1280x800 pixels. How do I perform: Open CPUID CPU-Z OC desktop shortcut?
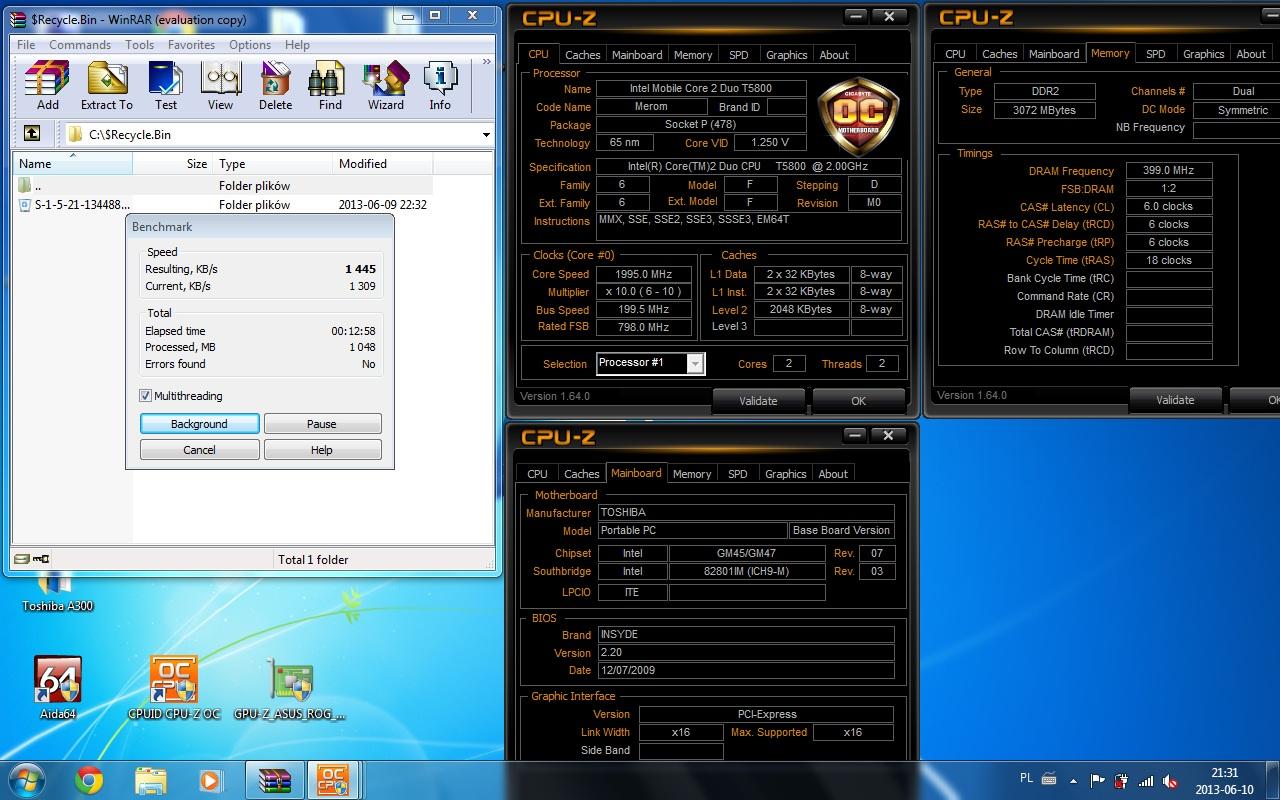tap(174, 688)
